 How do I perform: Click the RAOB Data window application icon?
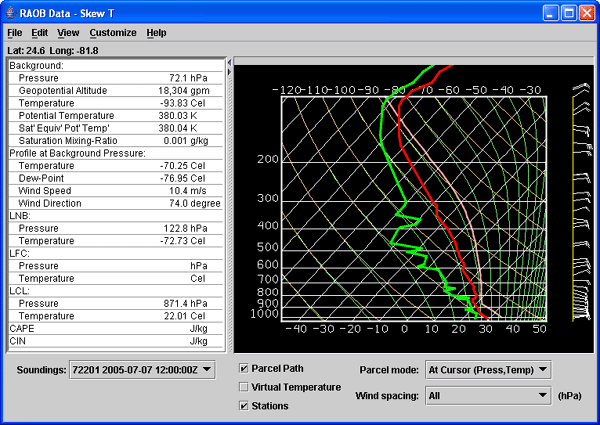[12, 12]
